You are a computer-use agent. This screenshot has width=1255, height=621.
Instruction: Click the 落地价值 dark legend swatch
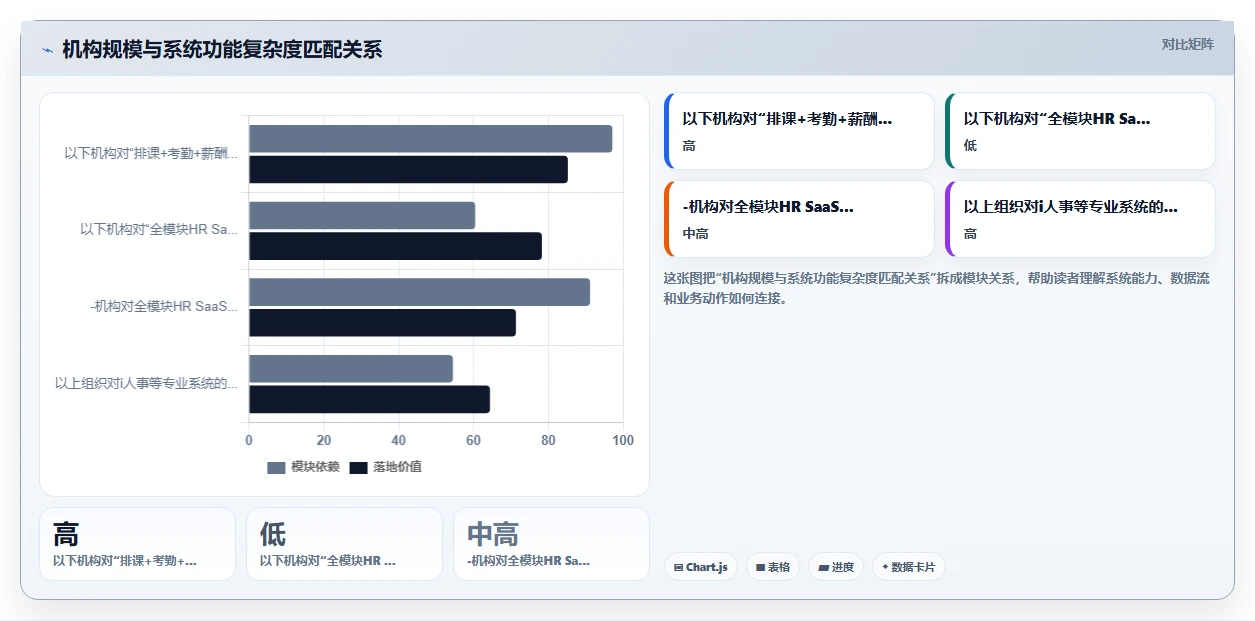tap(358, 467)
